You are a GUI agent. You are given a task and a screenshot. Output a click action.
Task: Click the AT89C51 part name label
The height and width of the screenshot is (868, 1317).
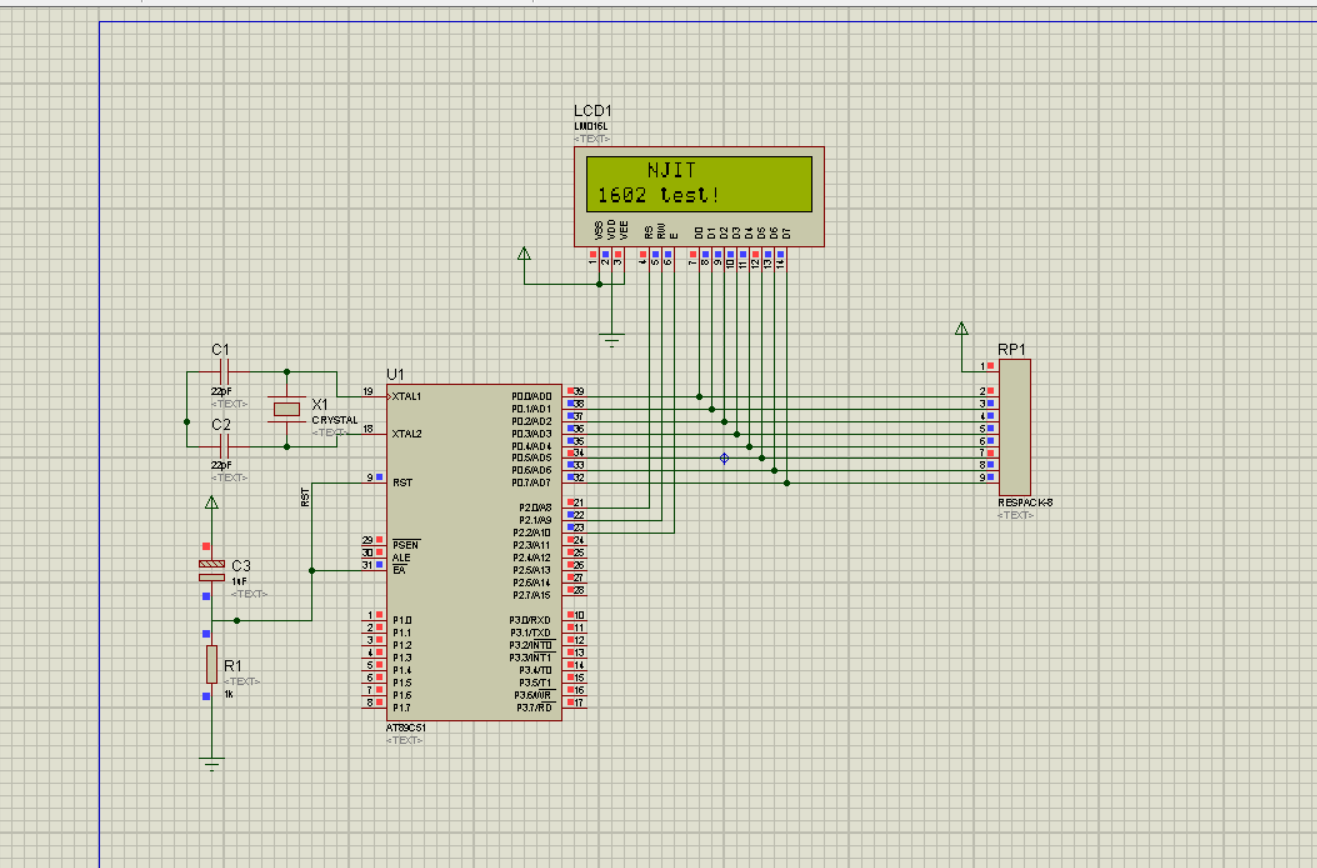[x=404, y=728]
